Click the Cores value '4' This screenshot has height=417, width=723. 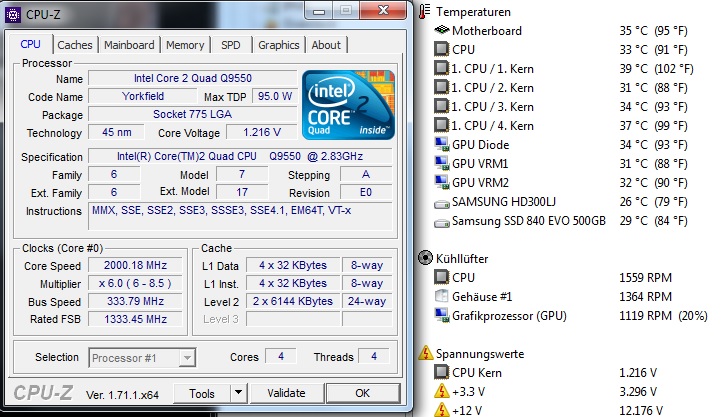pos(281,356)
